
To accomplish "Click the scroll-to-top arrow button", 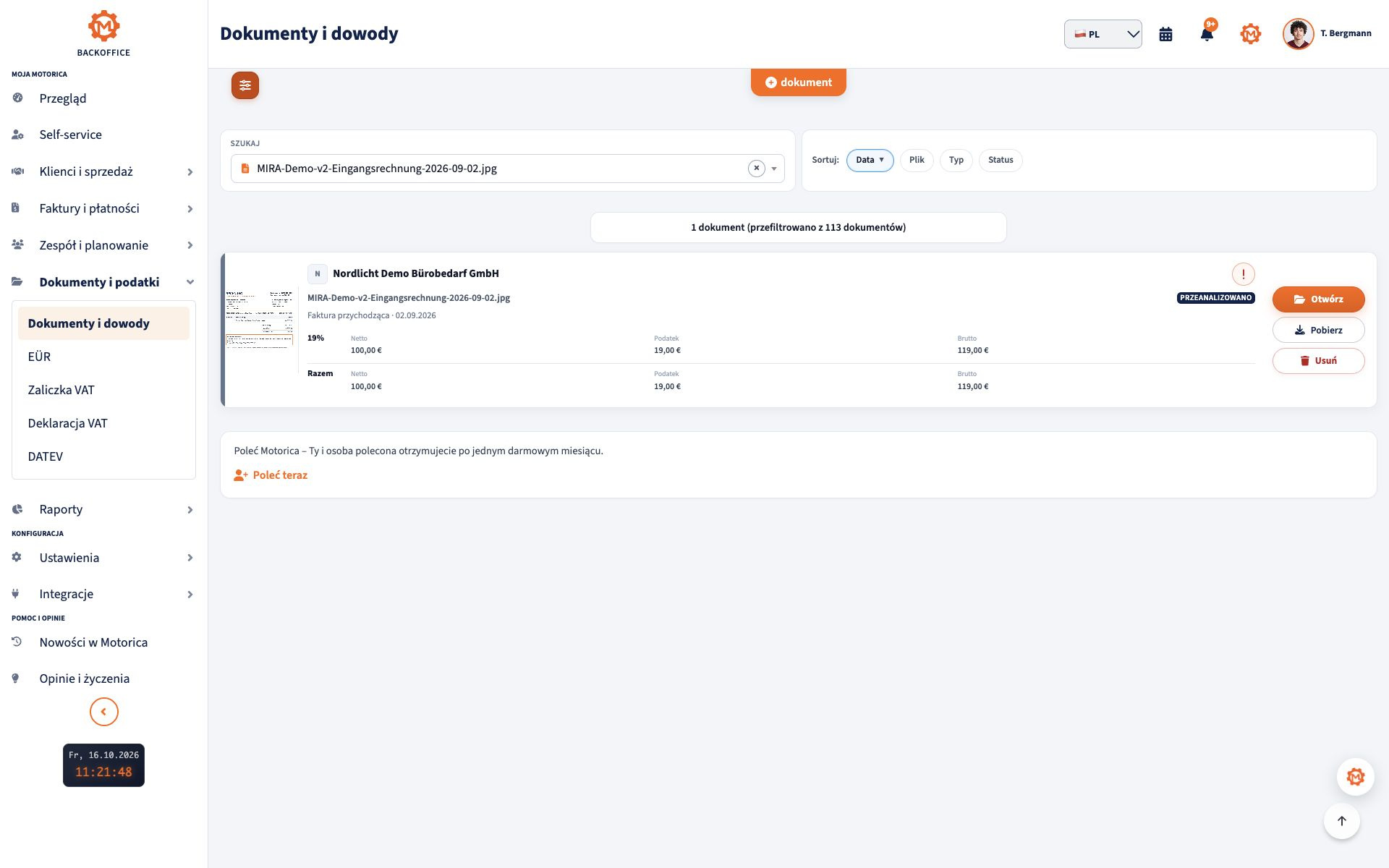I will (1342, 821).
